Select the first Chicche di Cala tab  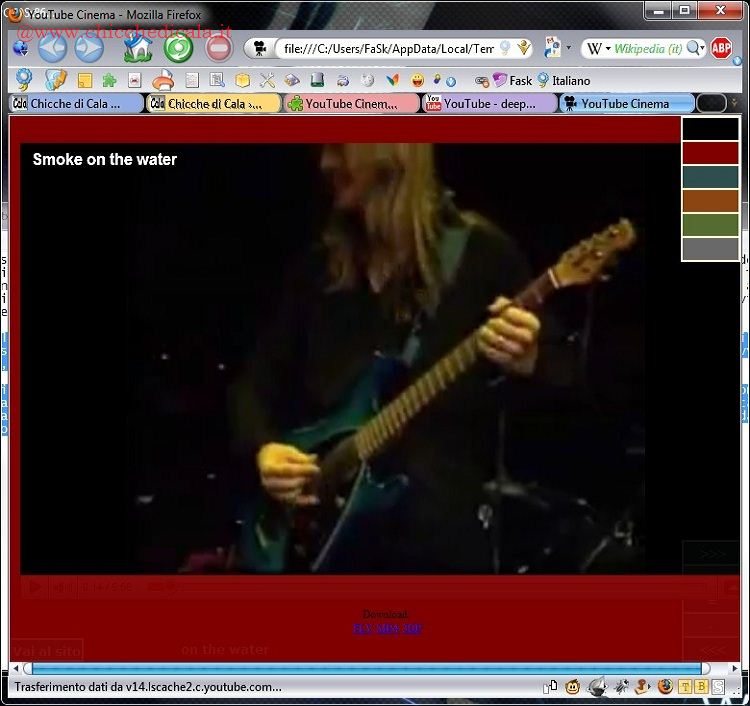tap(75, 103)
